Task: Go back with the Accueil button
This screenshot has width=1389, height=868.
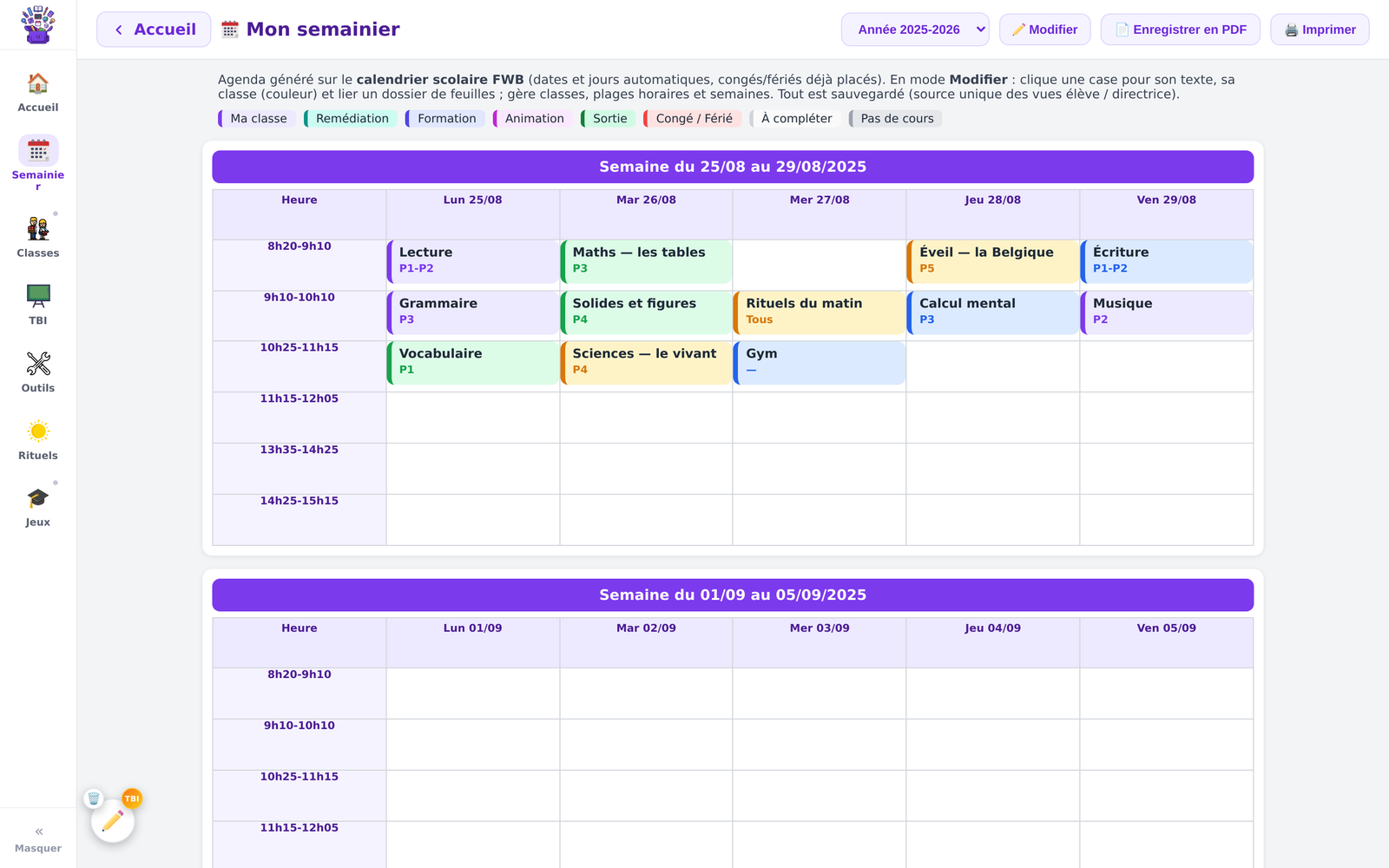Action: (x=154, y=30)
